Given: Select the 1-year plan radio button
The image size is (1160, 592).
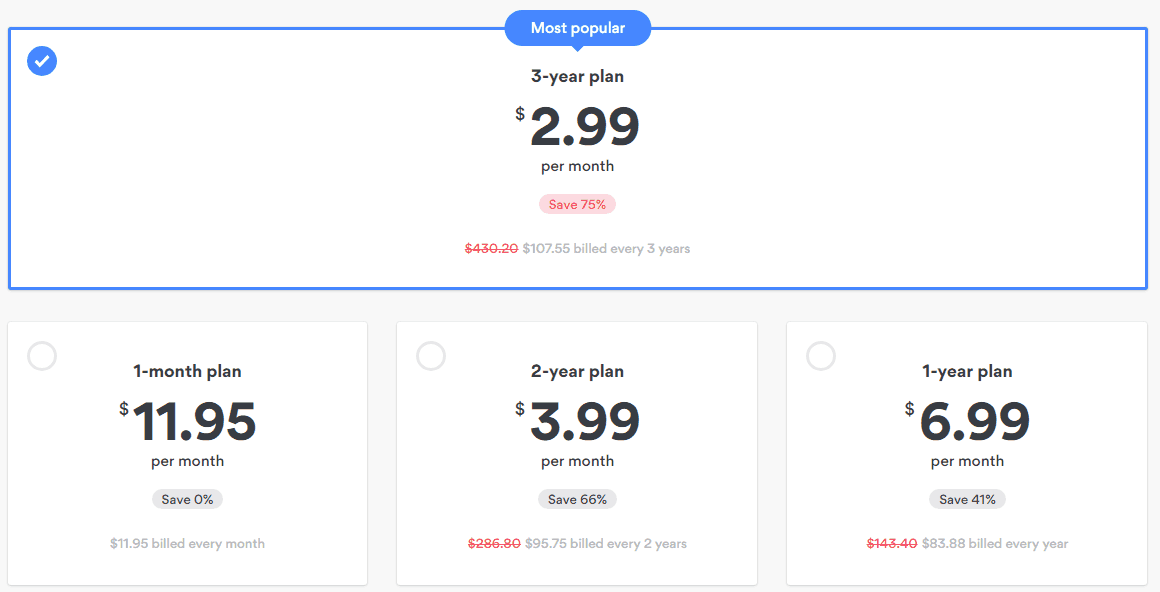Looking at the screenshot, I should click(821, 356).
